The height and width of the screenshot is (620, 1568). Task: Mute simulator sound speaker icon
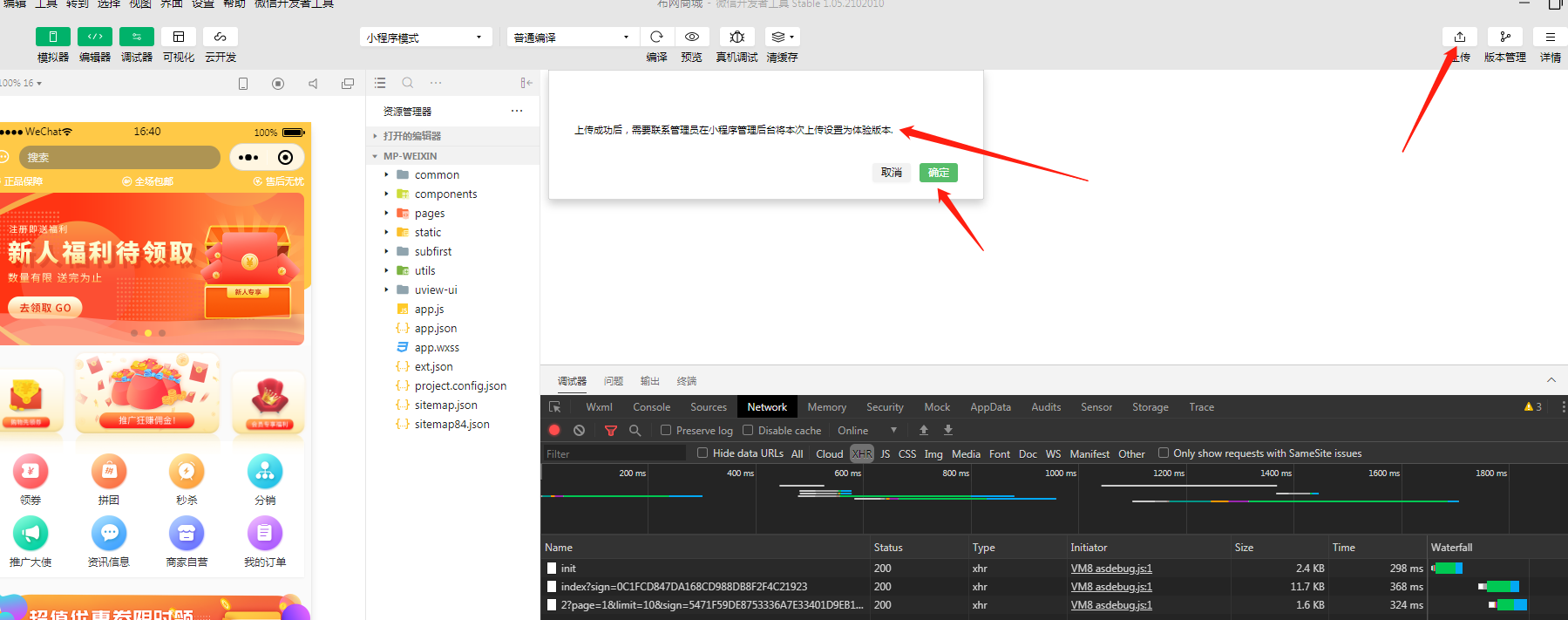(x=313, y=84)
